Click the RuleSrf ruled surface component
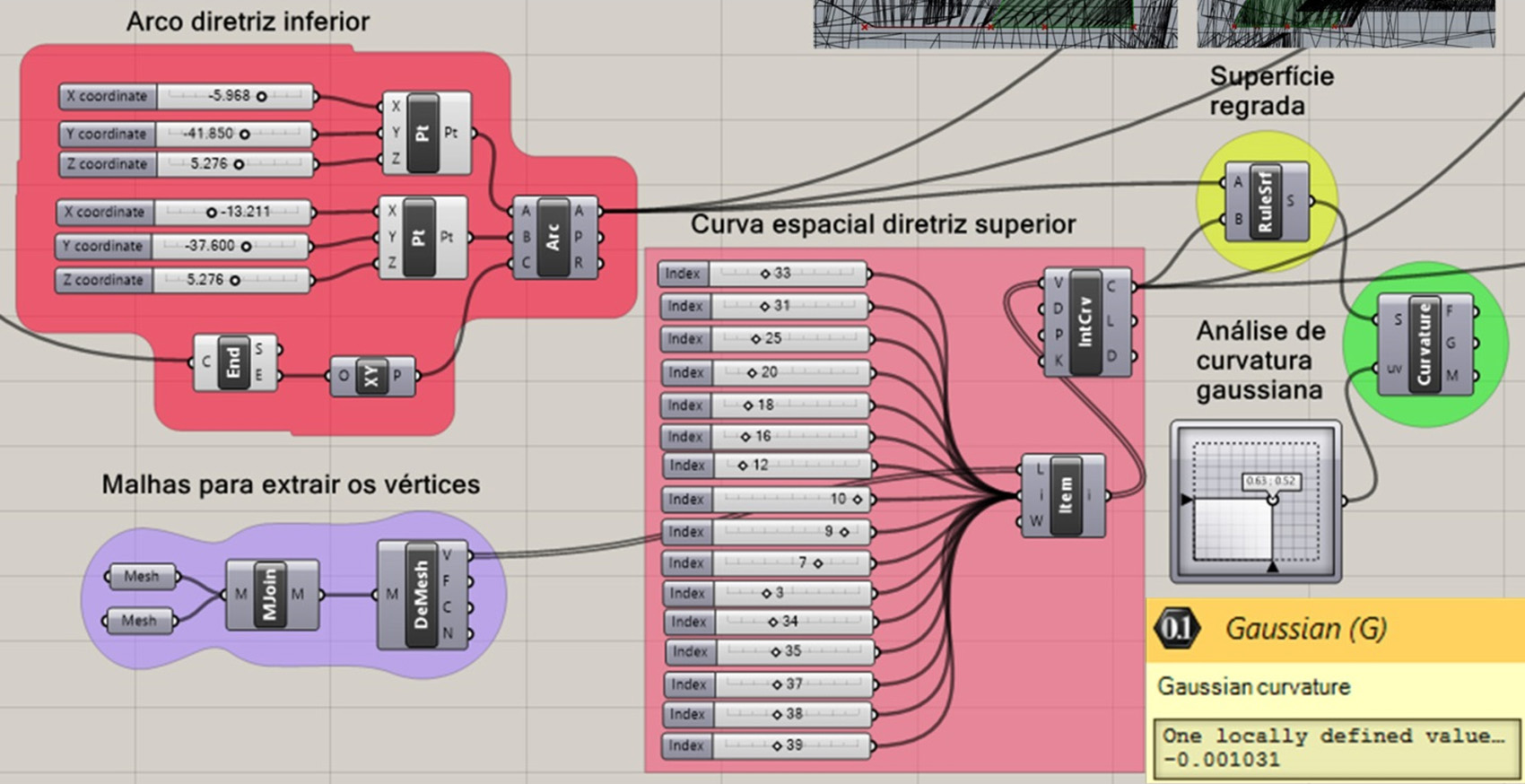Image resolution: width=1525 pixels, height=784 pixels. (1265, 202)
